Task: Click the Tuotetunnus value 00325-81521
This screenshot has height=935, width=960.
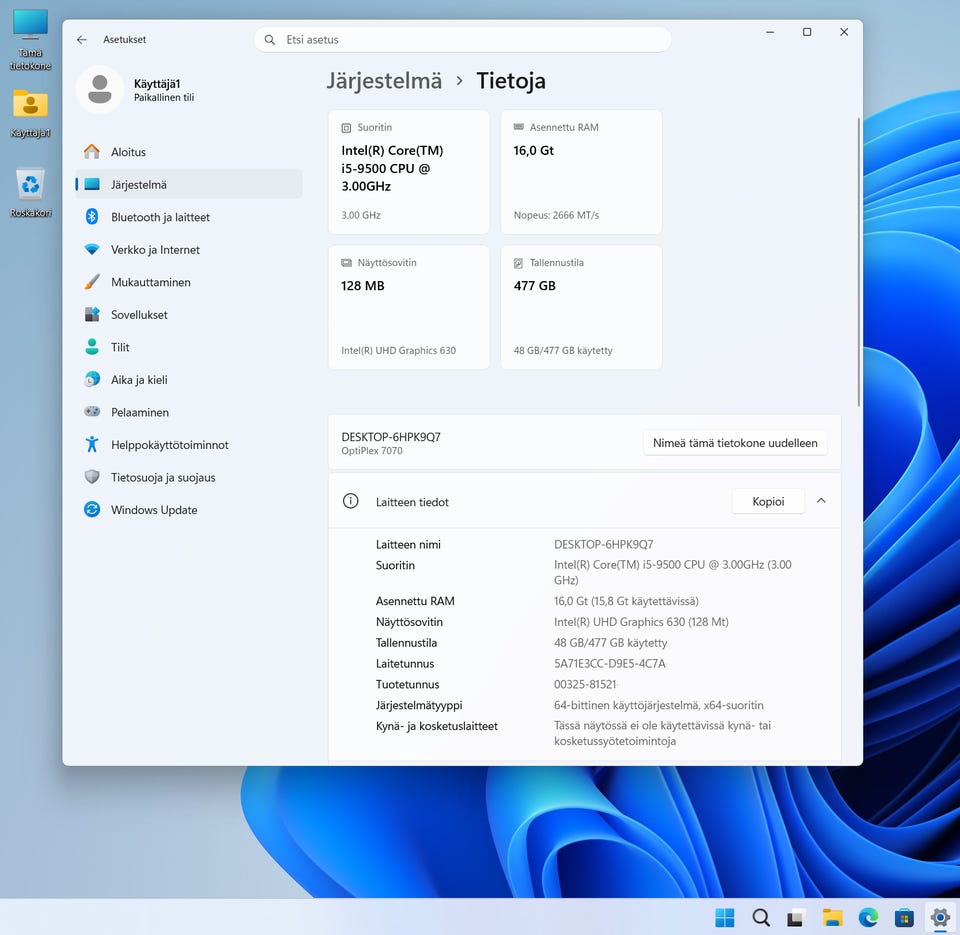Action: [x=585, y=684]
